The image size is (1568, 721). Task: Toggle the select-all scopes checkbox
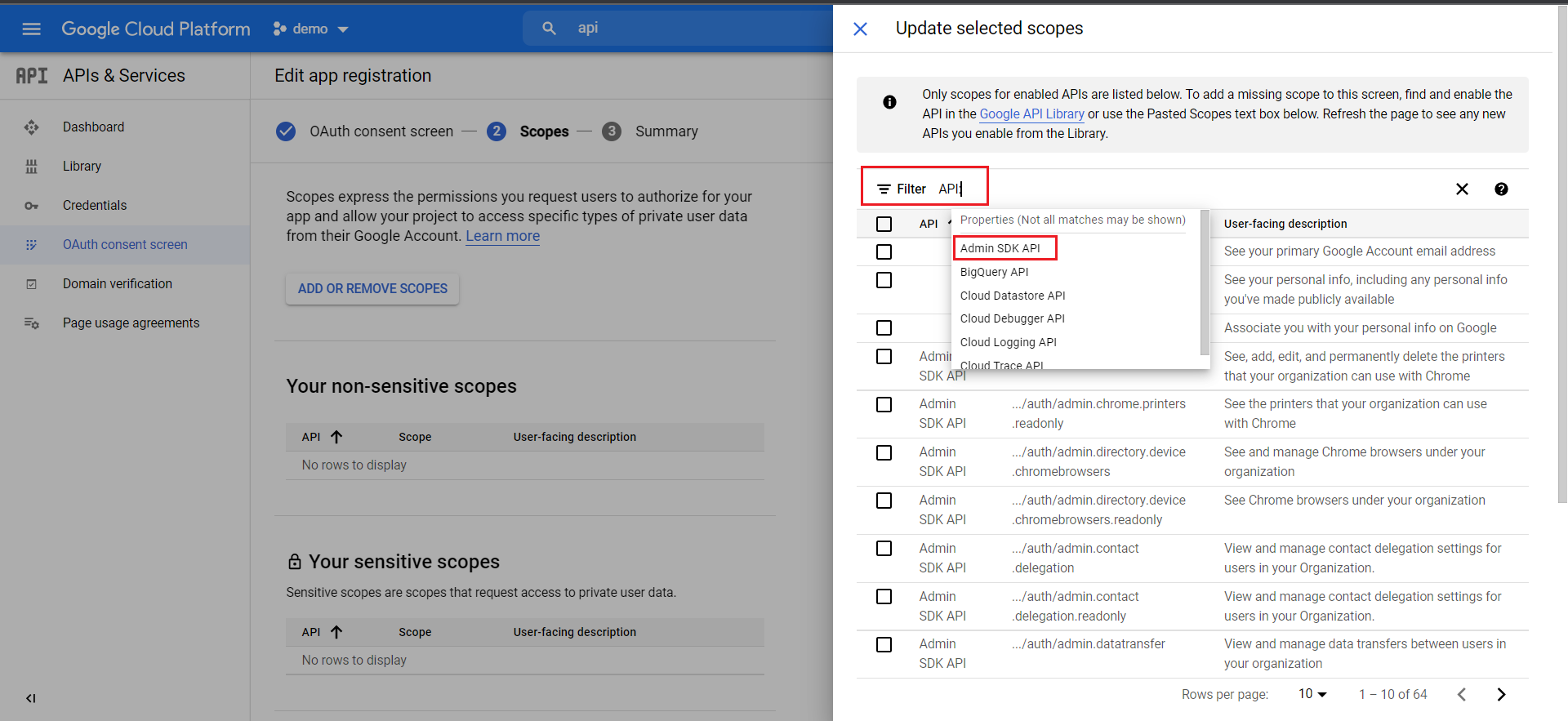click(x=884, y=224)
